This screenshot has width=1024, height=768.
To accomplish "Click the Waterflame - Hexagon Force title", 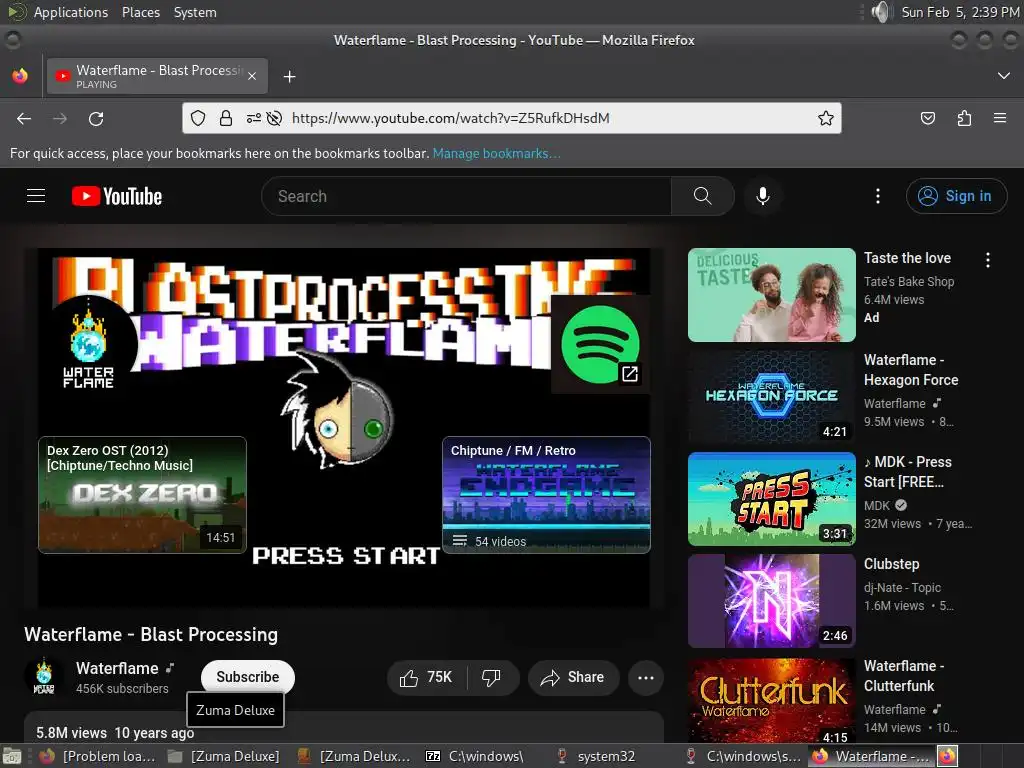I will click(x=911, y=370).
